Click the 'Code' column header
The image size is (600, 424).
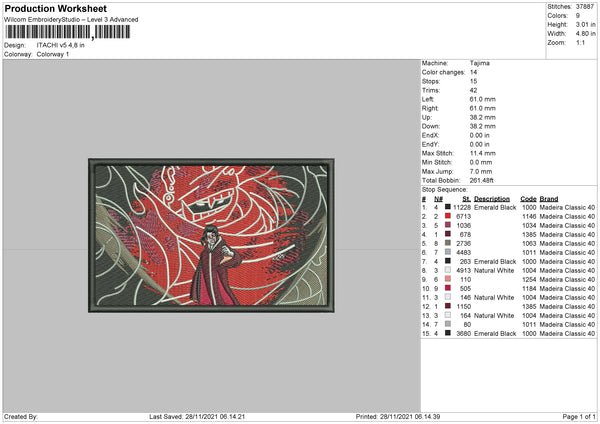(528, 199)
